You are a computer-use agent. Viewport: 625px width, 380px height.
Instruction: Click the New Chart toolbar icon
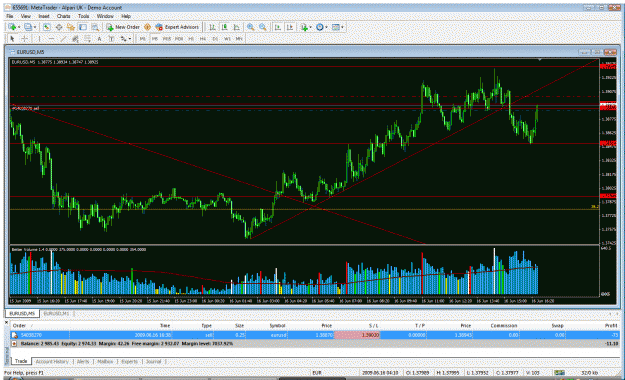coord(12,27)
